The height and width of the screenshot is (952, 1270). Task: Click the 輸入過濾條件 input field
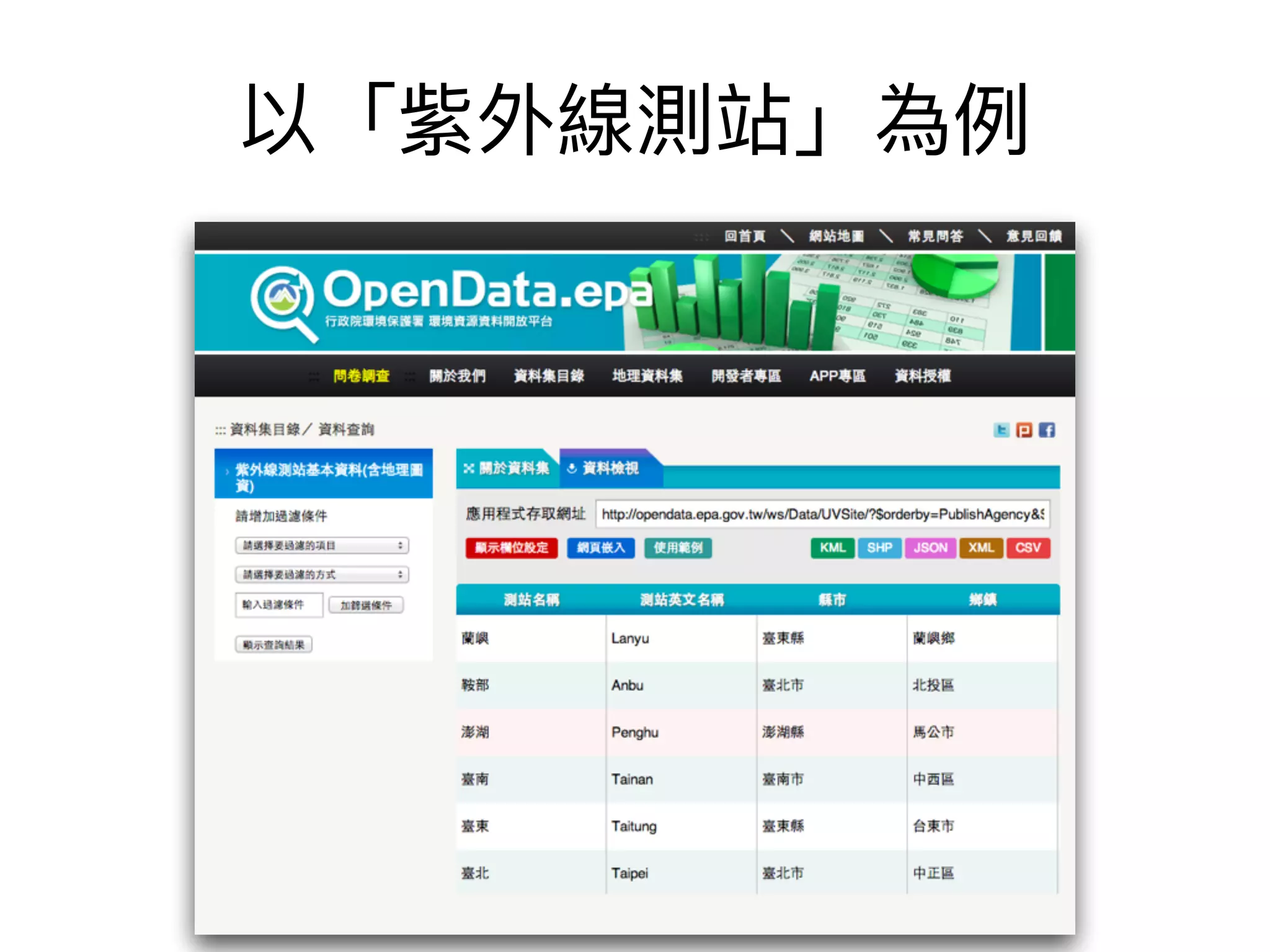coord(279,605)
